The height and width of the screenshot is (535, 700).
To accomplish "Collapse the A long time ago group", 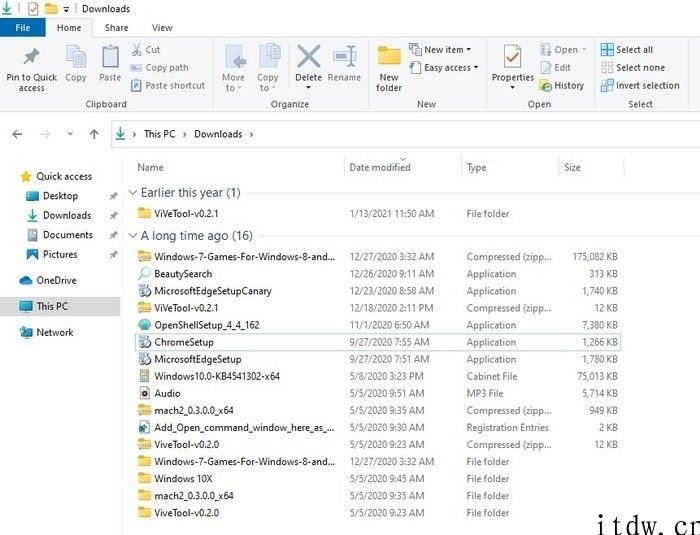I will (132, 235).
